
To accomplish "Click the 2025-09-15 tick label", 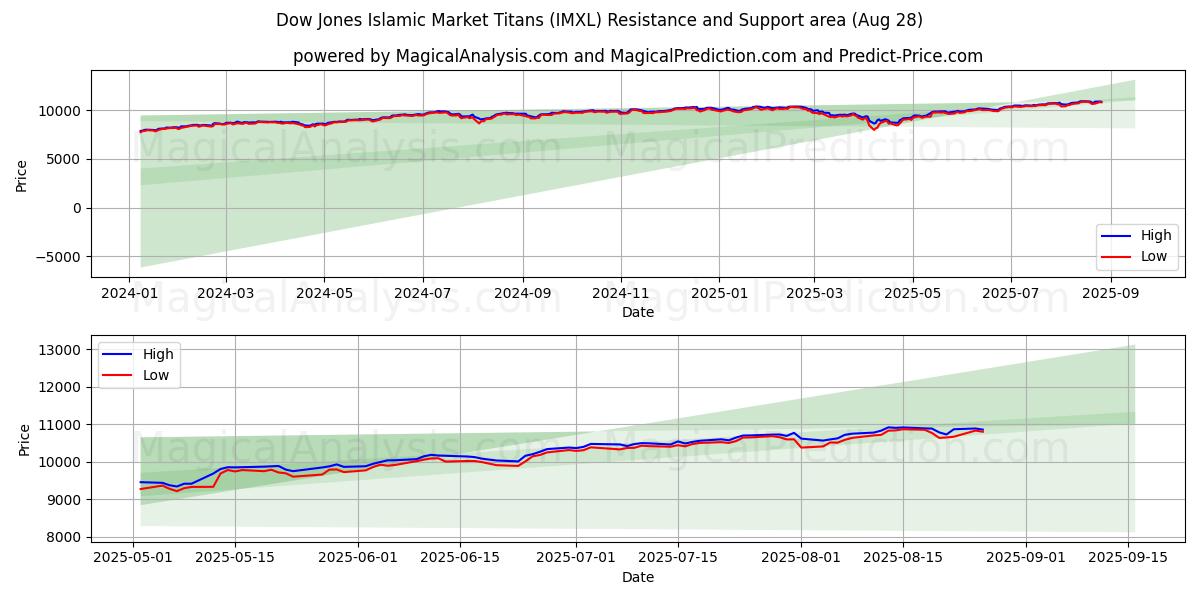I will (x=1128, y=558).
